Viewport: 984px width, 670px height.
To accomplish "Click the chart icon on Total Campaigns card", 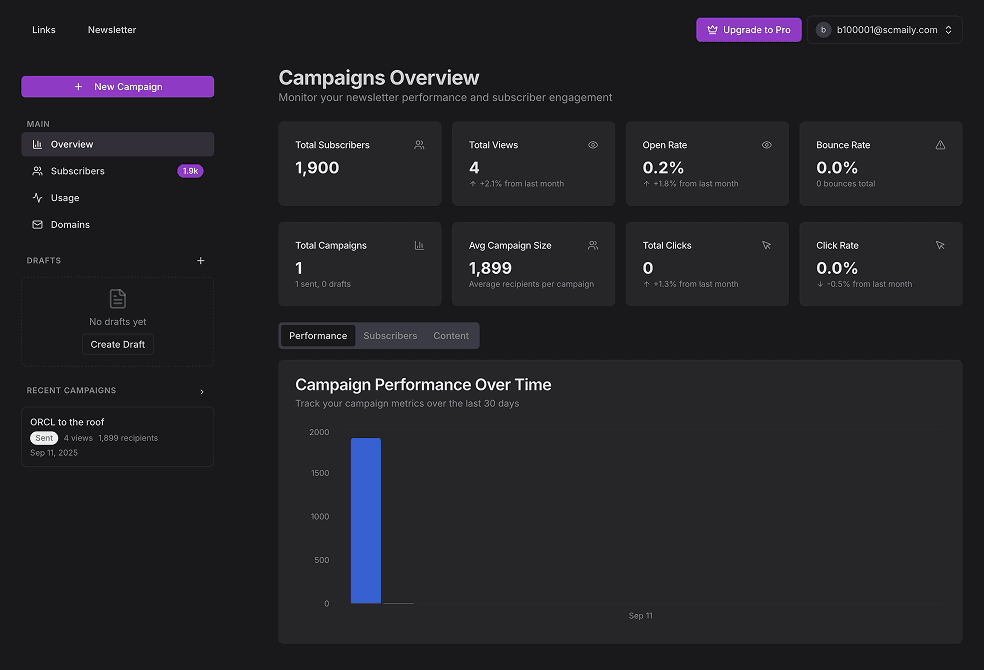I will 419,245.
